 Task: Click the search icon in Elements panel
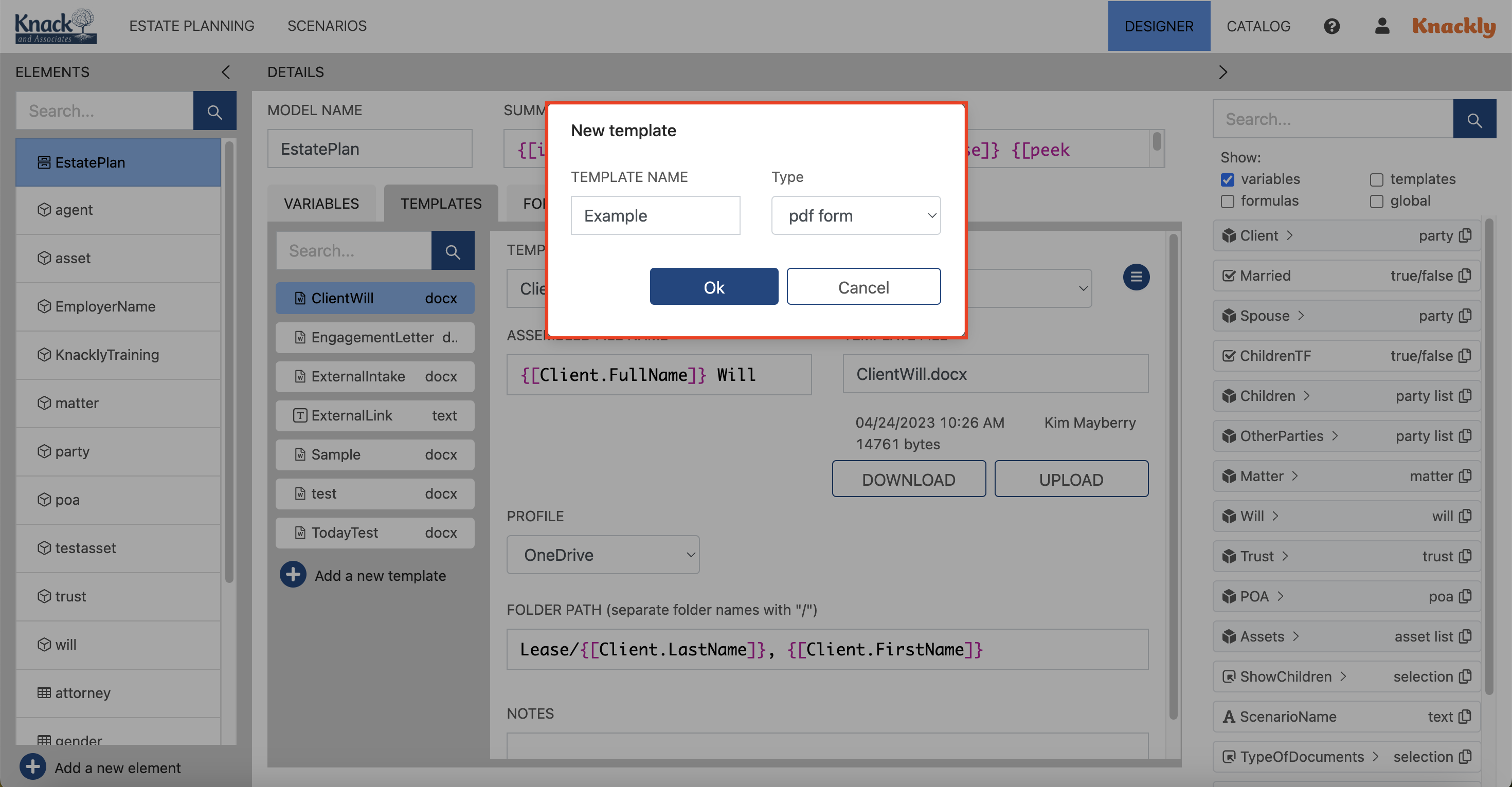[x=214, y=111]
